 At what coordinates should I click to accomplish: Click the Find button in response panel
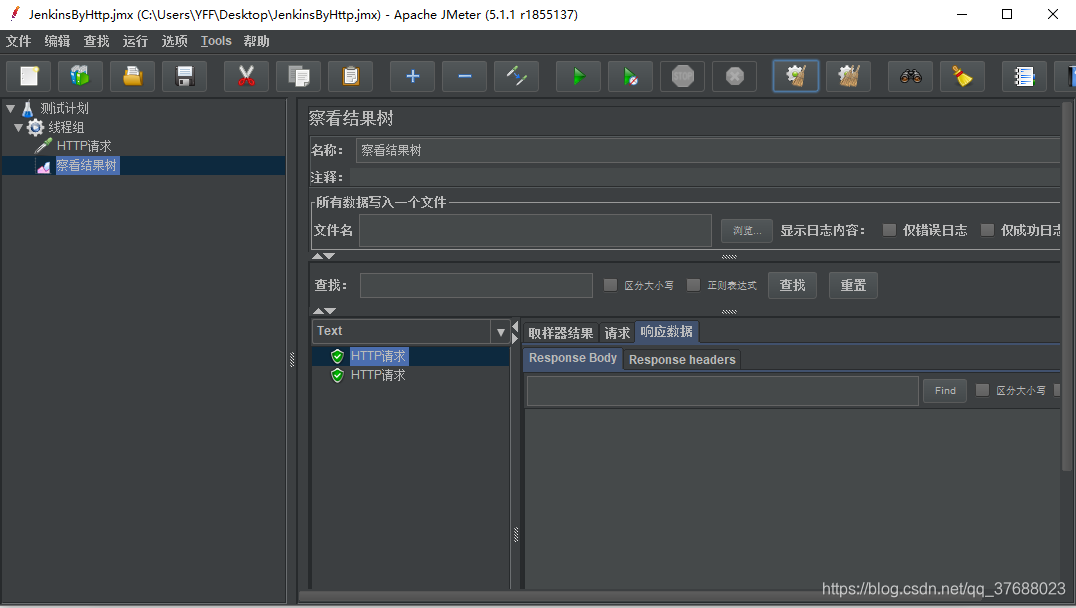tap(945, 390)
